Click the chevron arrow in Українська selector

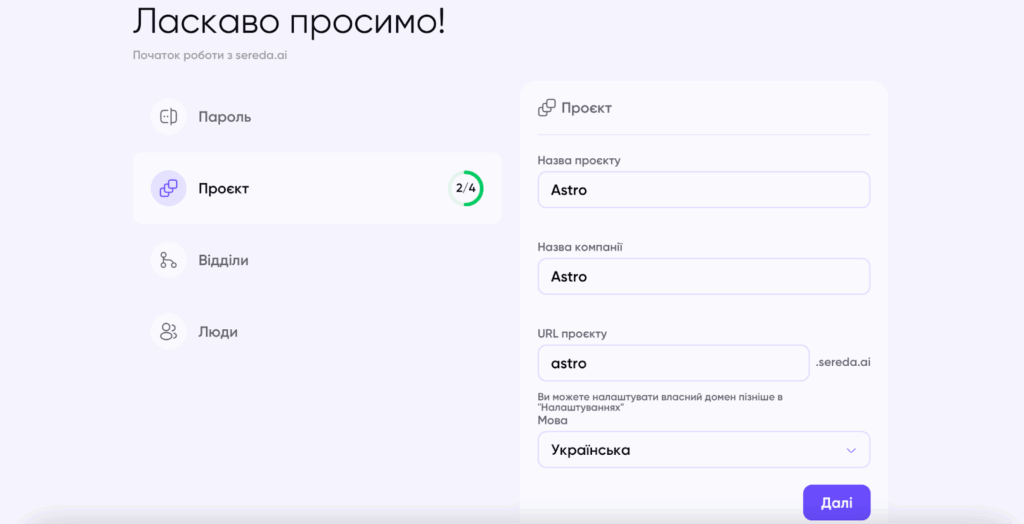coord(850,450)
